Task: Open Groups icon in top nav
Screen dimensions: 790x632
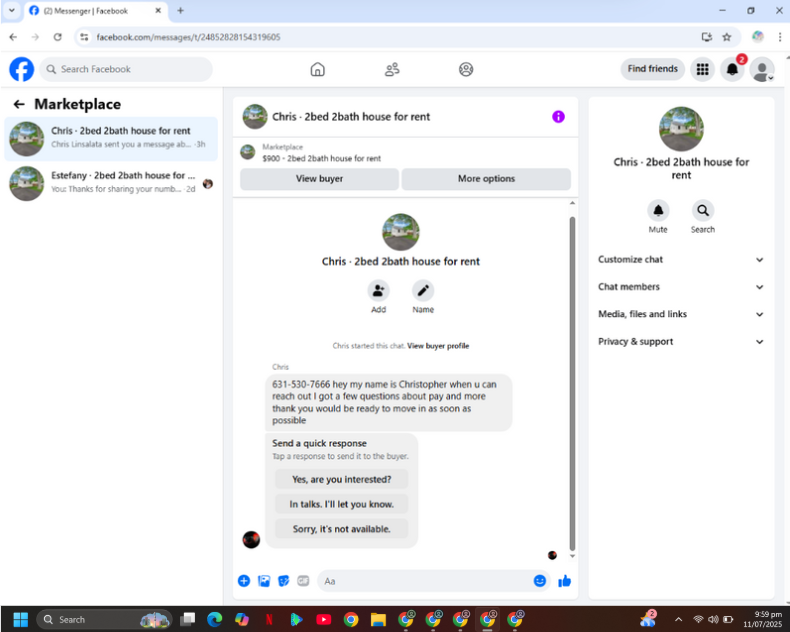Action: pyautogui.click(x=466, y=69)
